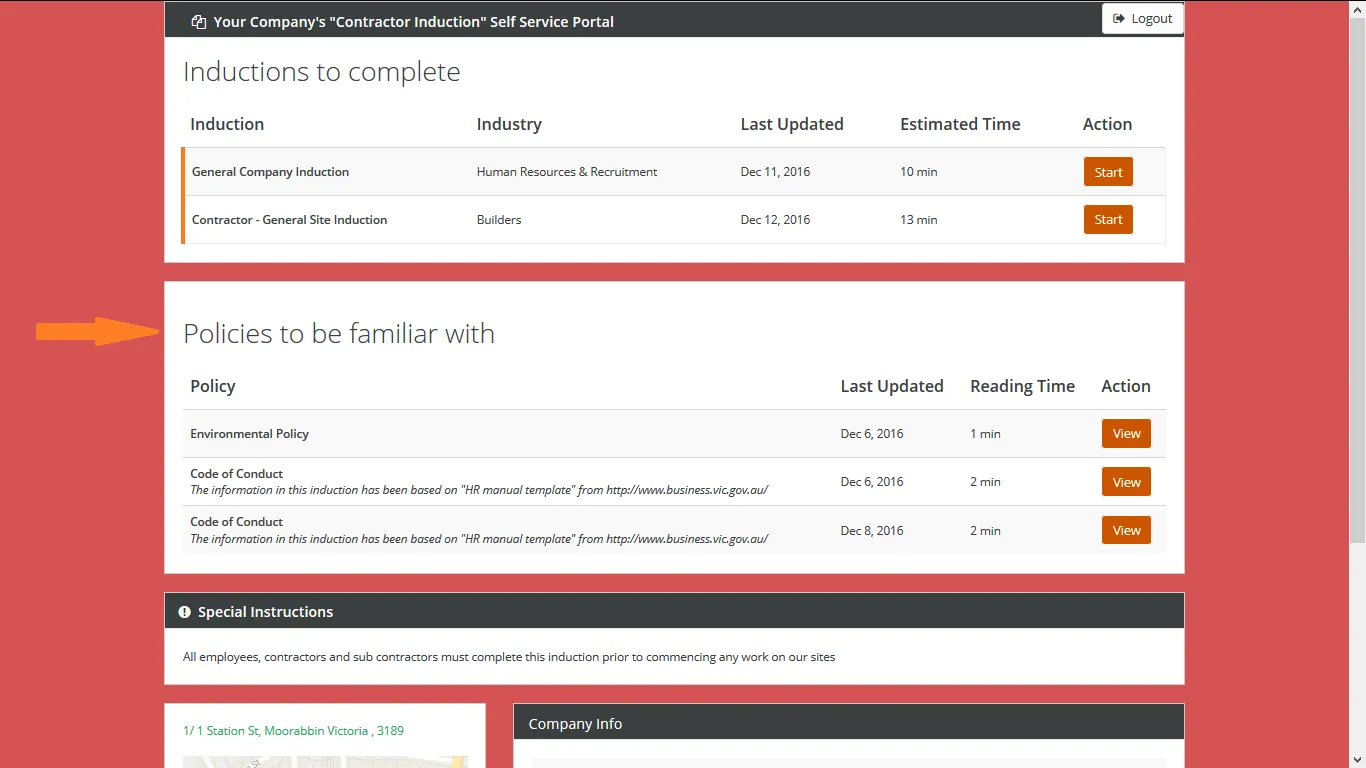Click the page vertical scrollbar

[1357, 280]
